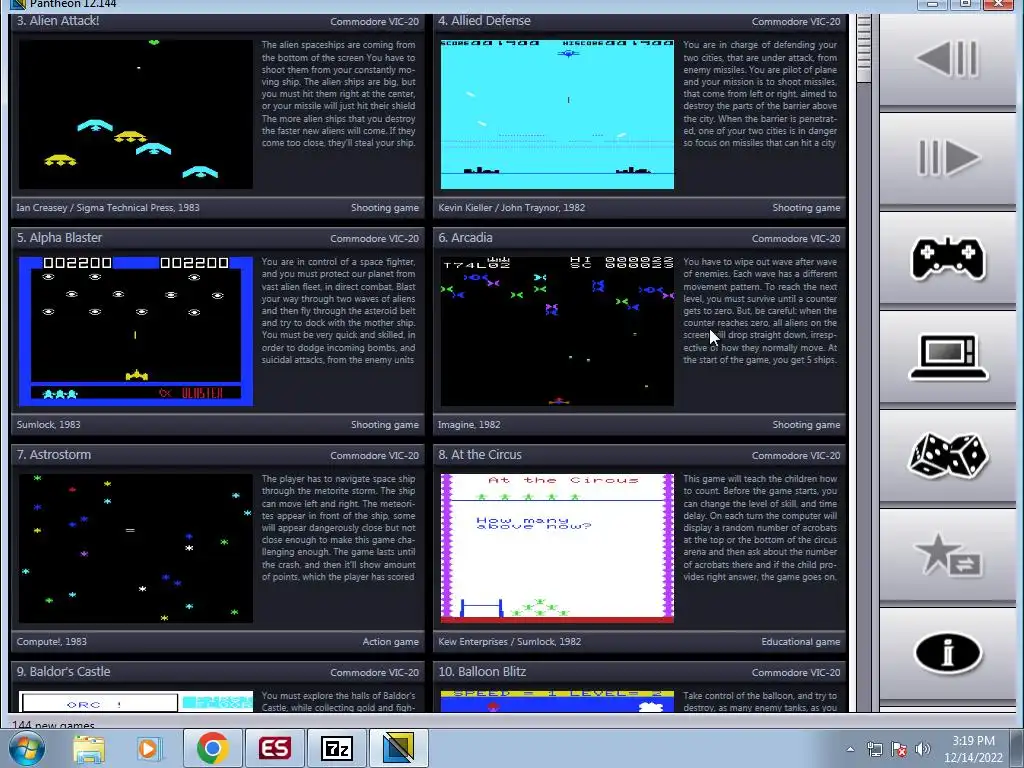Click 'Imagine, 1982' publisher text
Image resolution: width=1024 pixels, height=768 pixels.
click(x=469, y=424)
